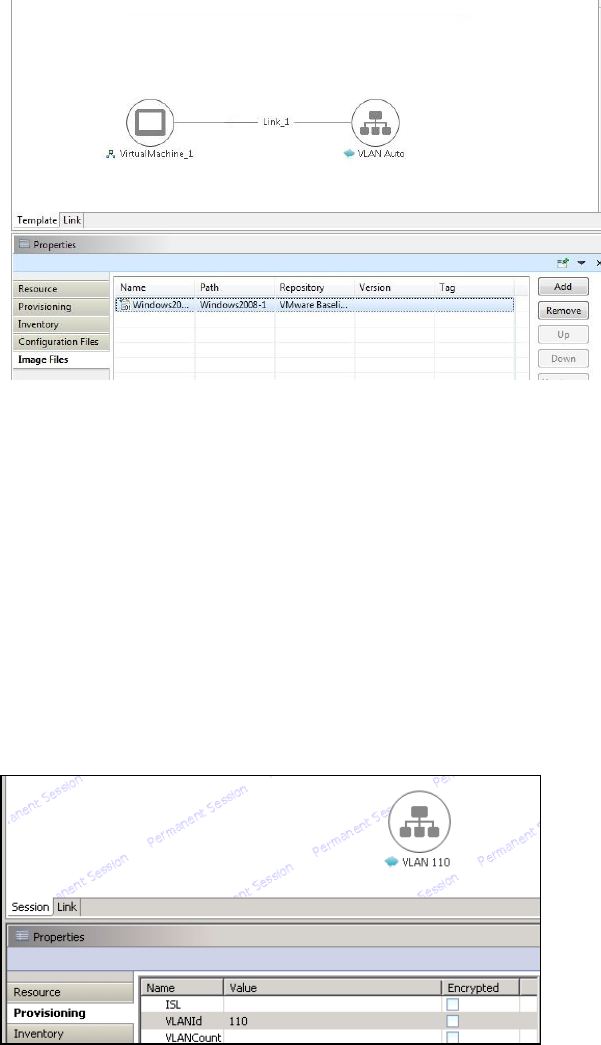Select the VLANId property name
Viewport: 601px width, 1045px height.
click(x=183, y=1021)
